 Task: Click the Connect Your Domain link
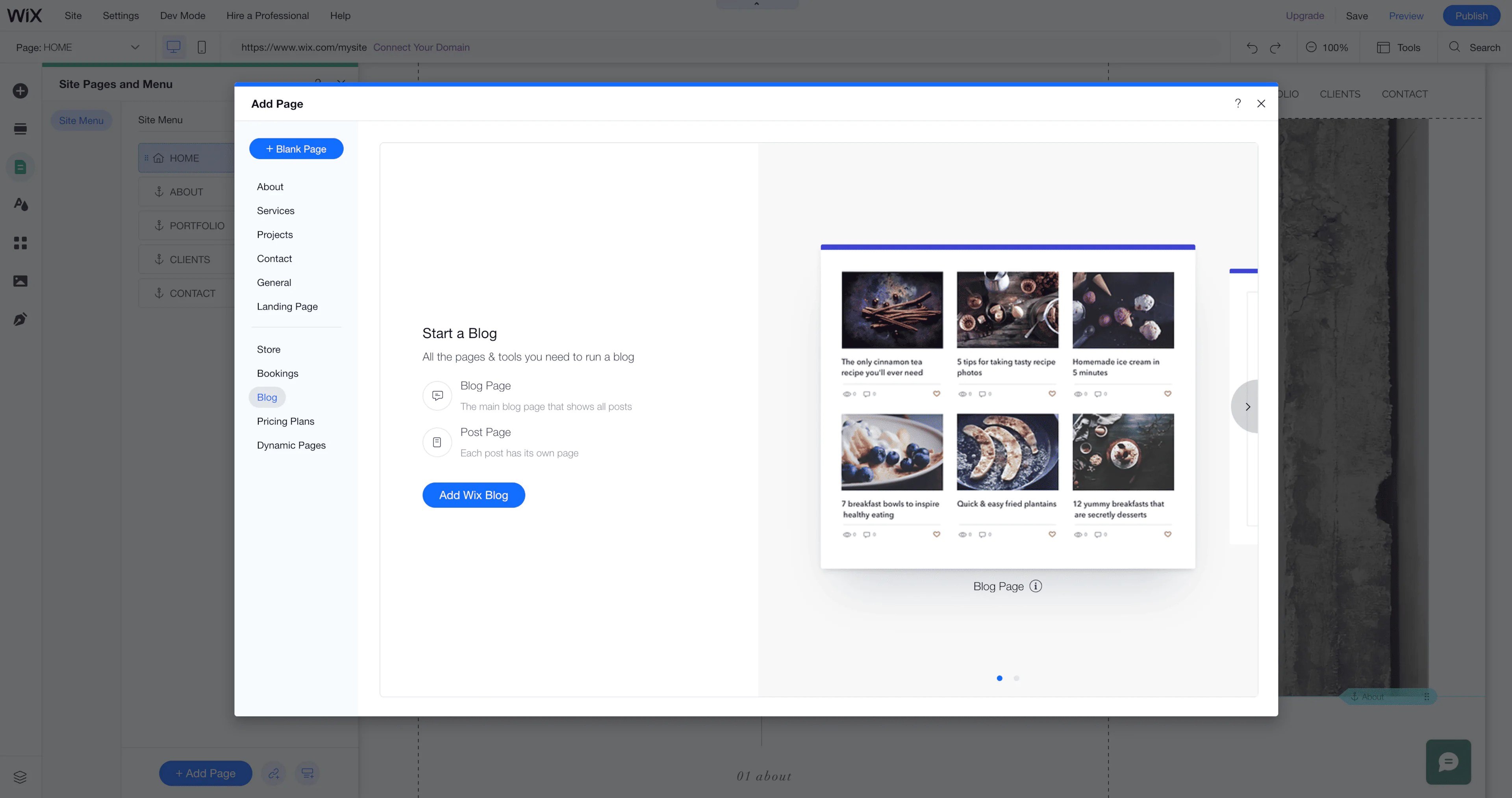click(421, 47)
